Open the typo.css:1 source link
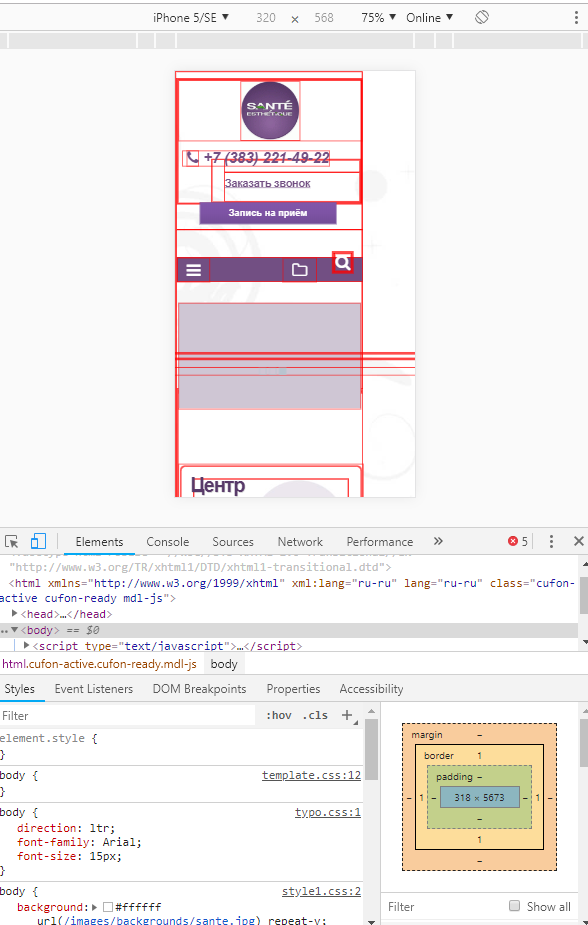The image size is (588, 925). pyautogui.click(x=328, y=812)
